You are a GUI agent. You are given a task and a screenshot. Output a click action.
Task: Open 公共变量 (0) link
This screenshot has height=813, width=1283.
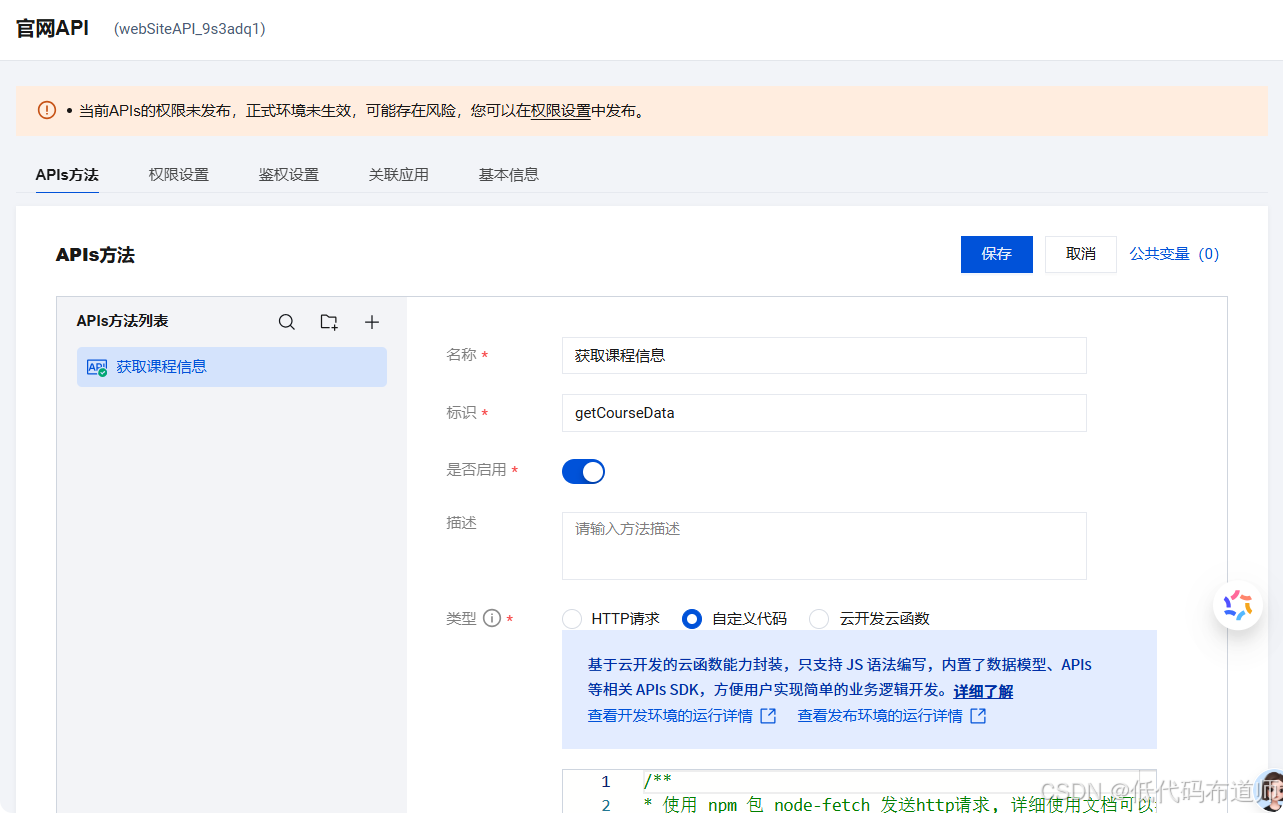pyautogui.click(x=1174, y=254)
